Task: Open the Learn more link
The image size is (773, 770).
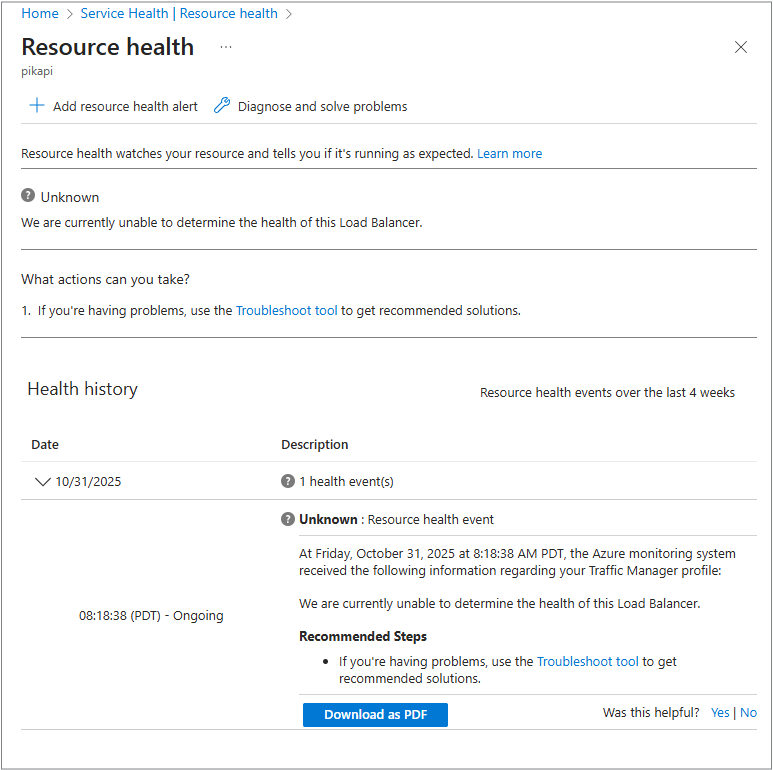Action: click(x=509, y=154)
